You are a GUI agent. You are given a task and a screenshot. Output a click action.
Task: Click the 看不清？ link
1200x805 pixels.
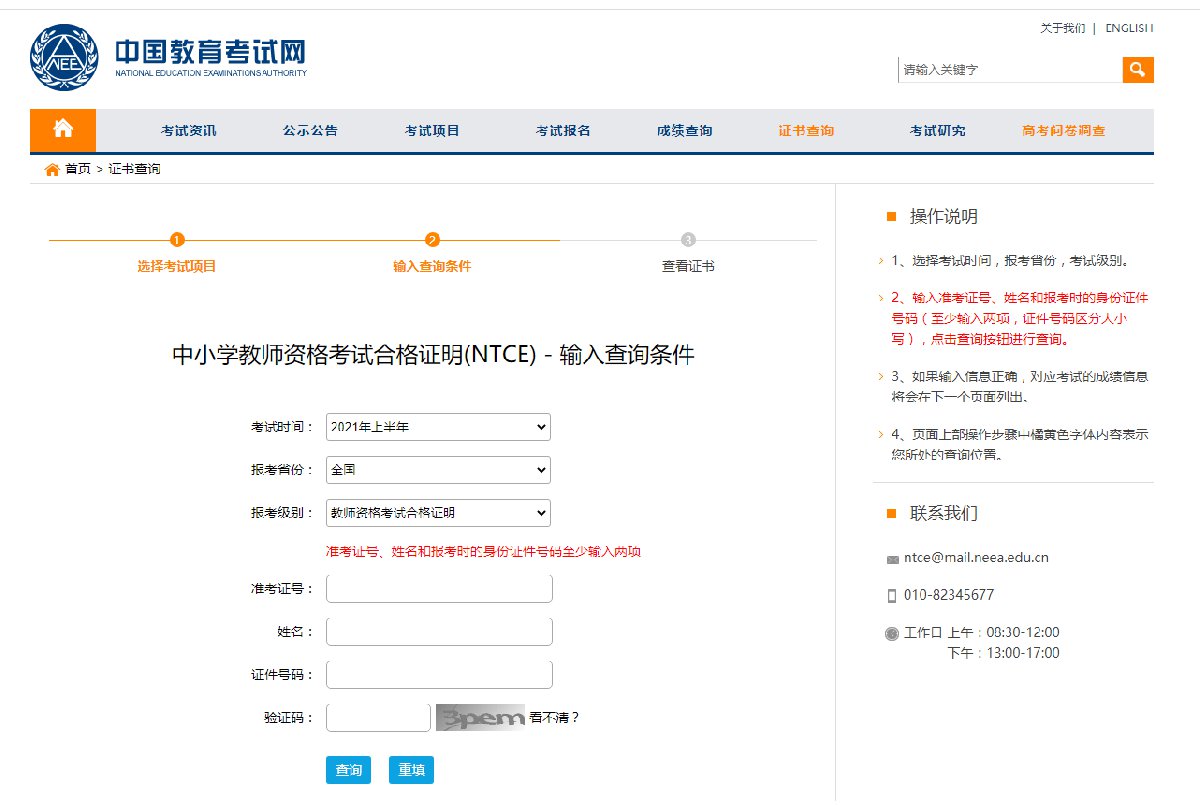click(x=554, y=717)
